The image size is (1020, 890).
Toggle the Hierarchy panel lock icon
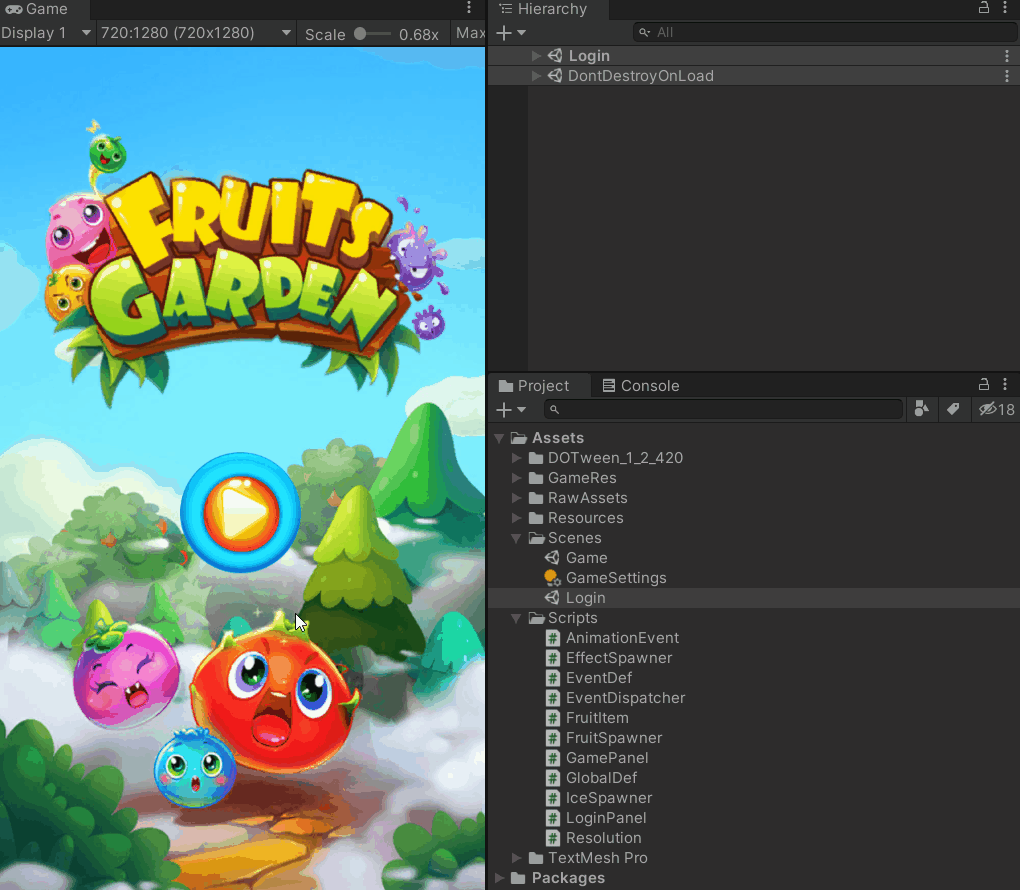coord(984,8)
